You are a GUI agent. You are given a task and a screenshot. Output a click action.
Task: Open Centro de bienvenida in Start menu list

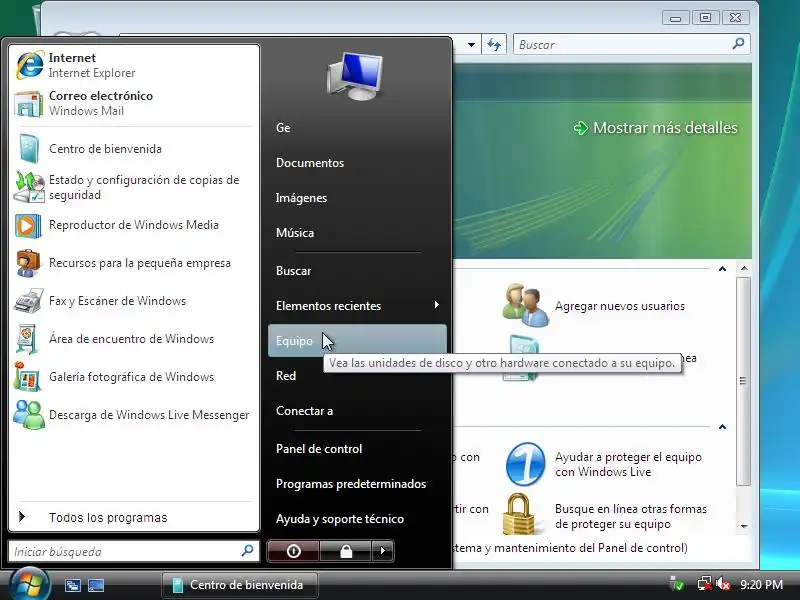[x=134, y=148]
